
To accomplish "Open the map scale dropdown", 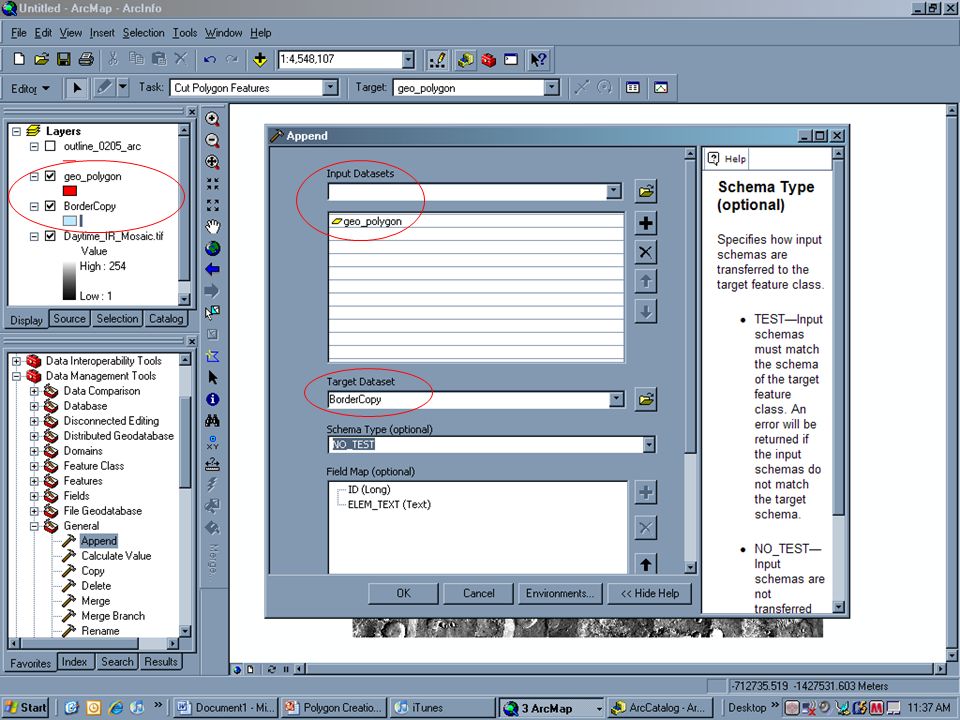I will click(408, 60).
